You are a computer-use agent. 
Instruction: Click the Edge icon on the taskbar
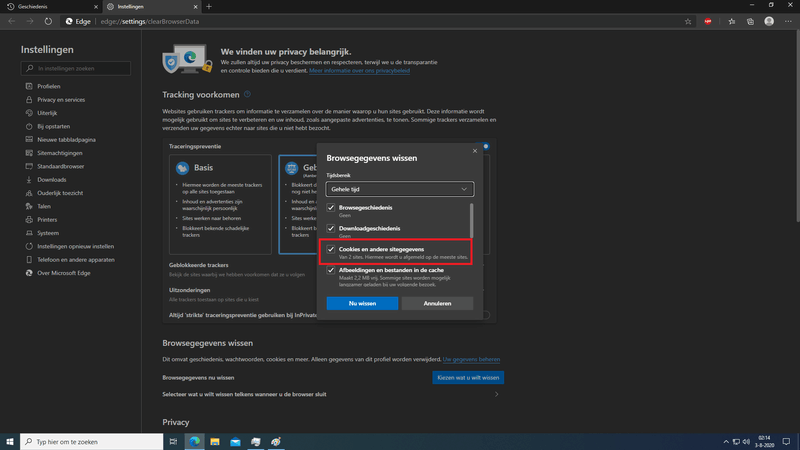(194, 442)
